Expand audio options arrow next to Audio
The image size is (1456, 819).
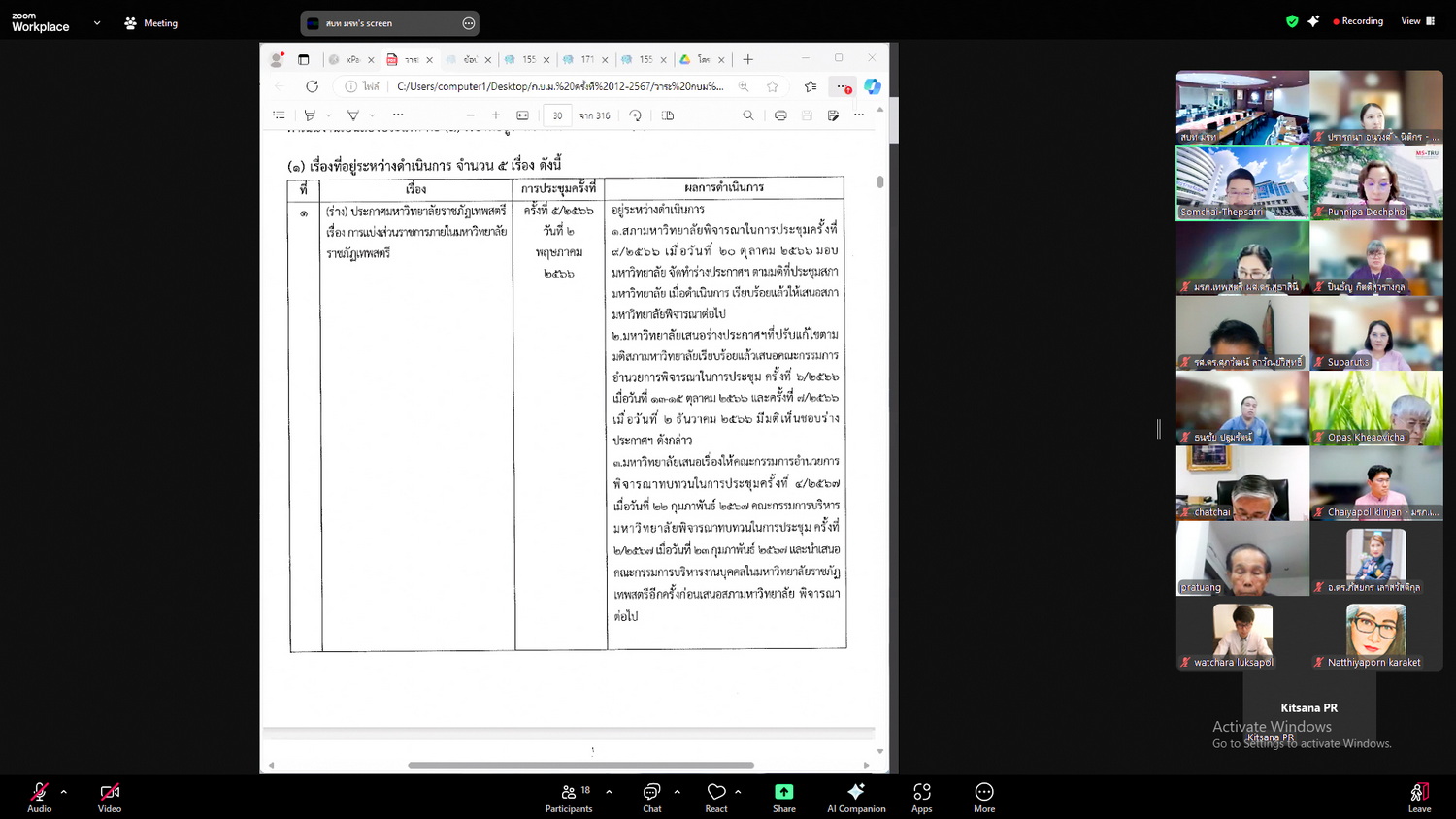point(64,792)
